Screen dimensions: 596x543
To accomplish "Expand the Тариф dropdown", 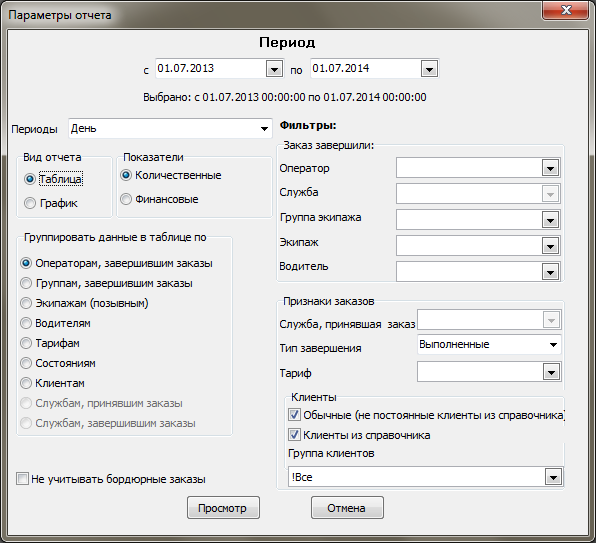I will 551,372.
